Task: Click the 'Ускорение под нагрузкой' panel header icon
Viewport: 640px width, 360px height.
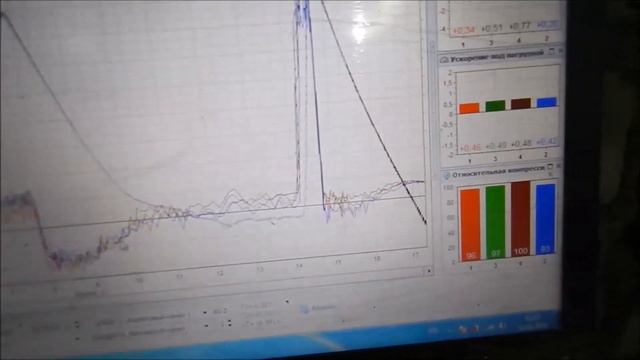Action: (444, 60)
